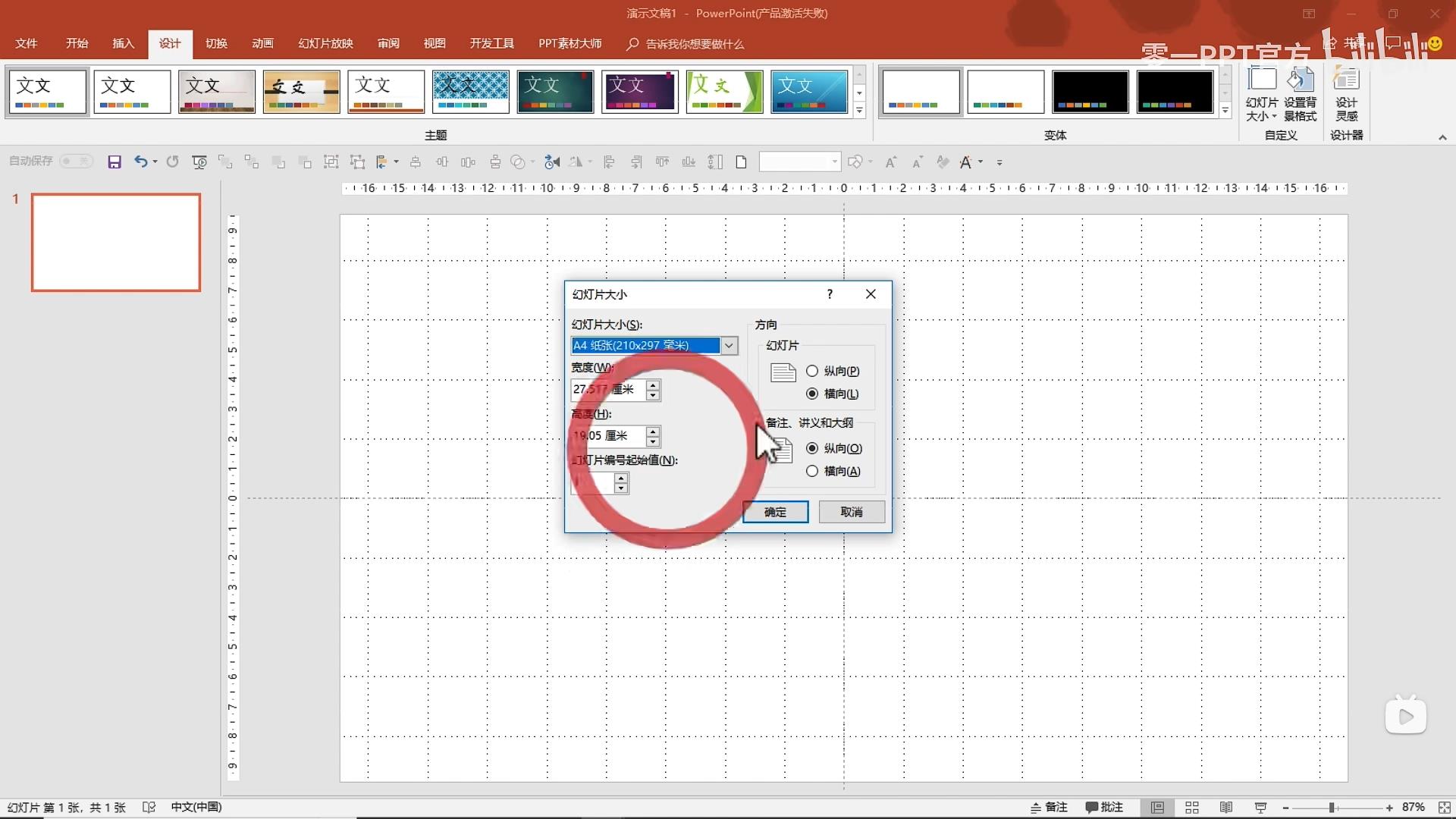Close the 幻灯片大小 dialog

pyautogui.click(x=871, y=294)
